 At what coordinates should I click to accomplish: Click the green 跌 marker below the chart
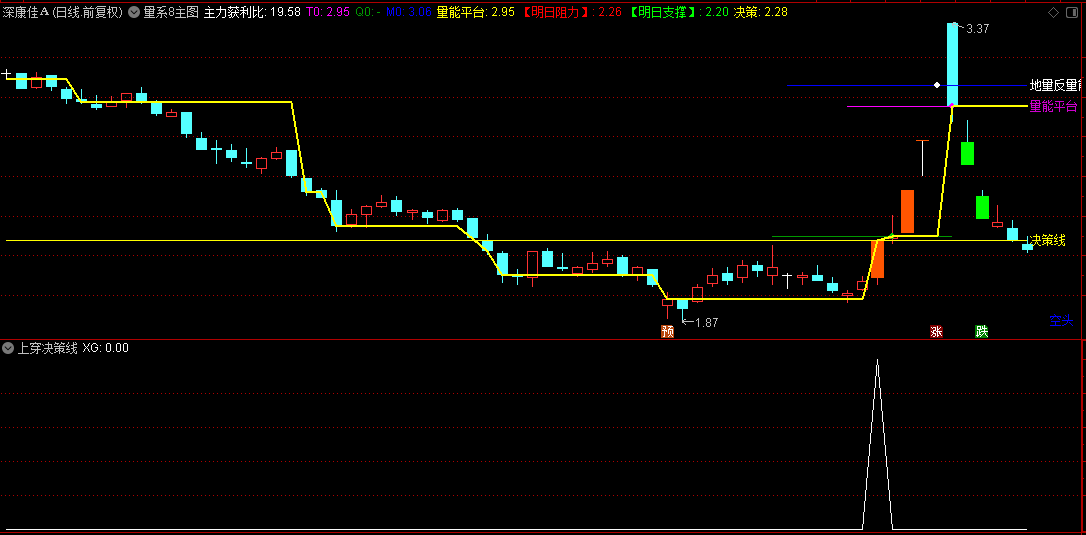982,331
